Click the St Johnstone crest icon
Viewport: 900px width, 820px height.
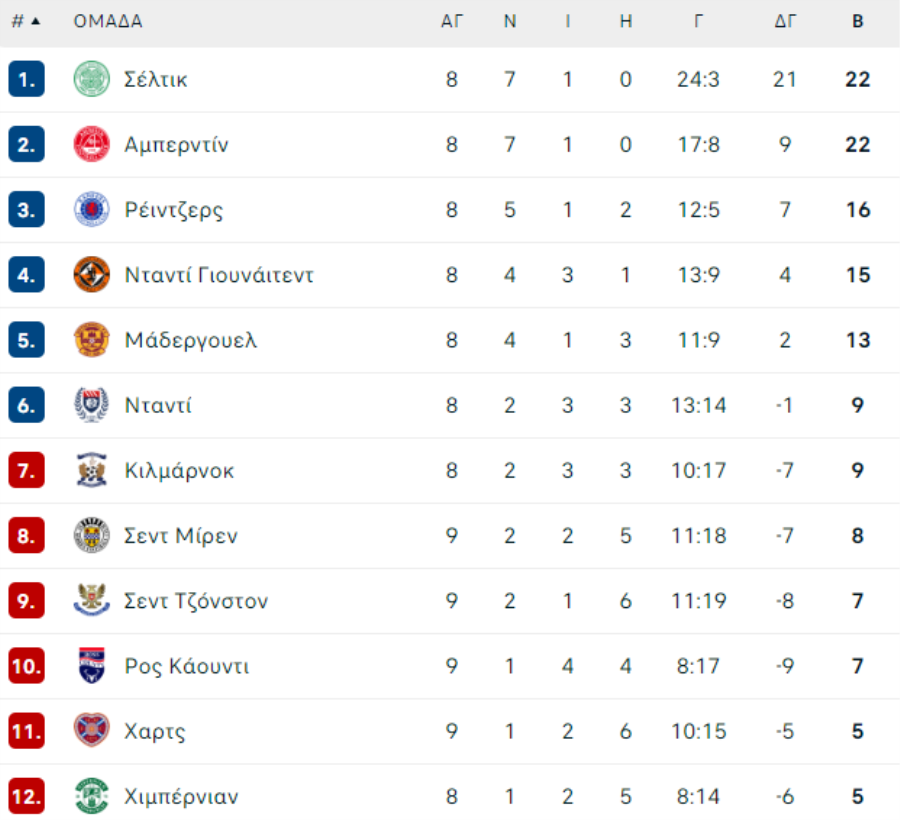(x=92, y=600)
